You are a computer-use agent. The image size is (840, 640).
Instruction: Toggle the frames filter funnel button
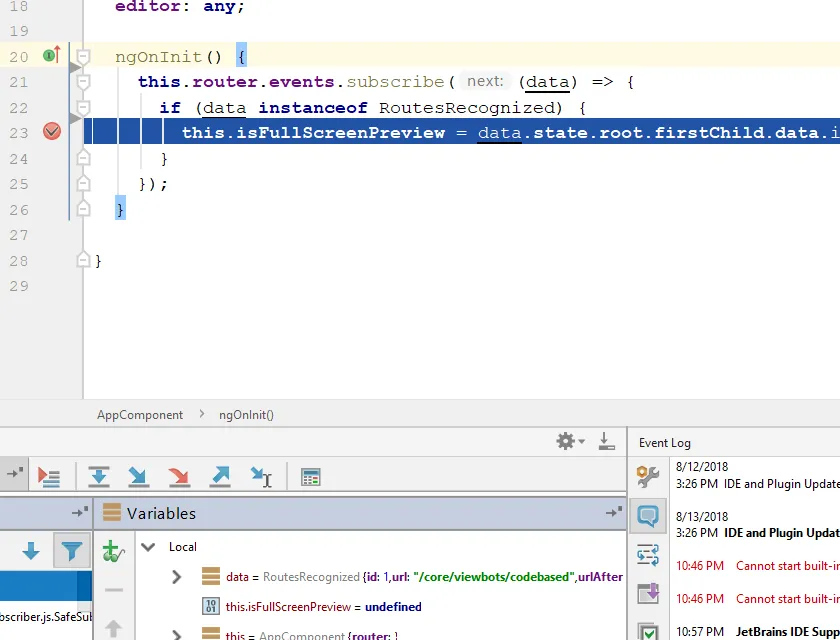pyautogui.click(x=71, y=551)
